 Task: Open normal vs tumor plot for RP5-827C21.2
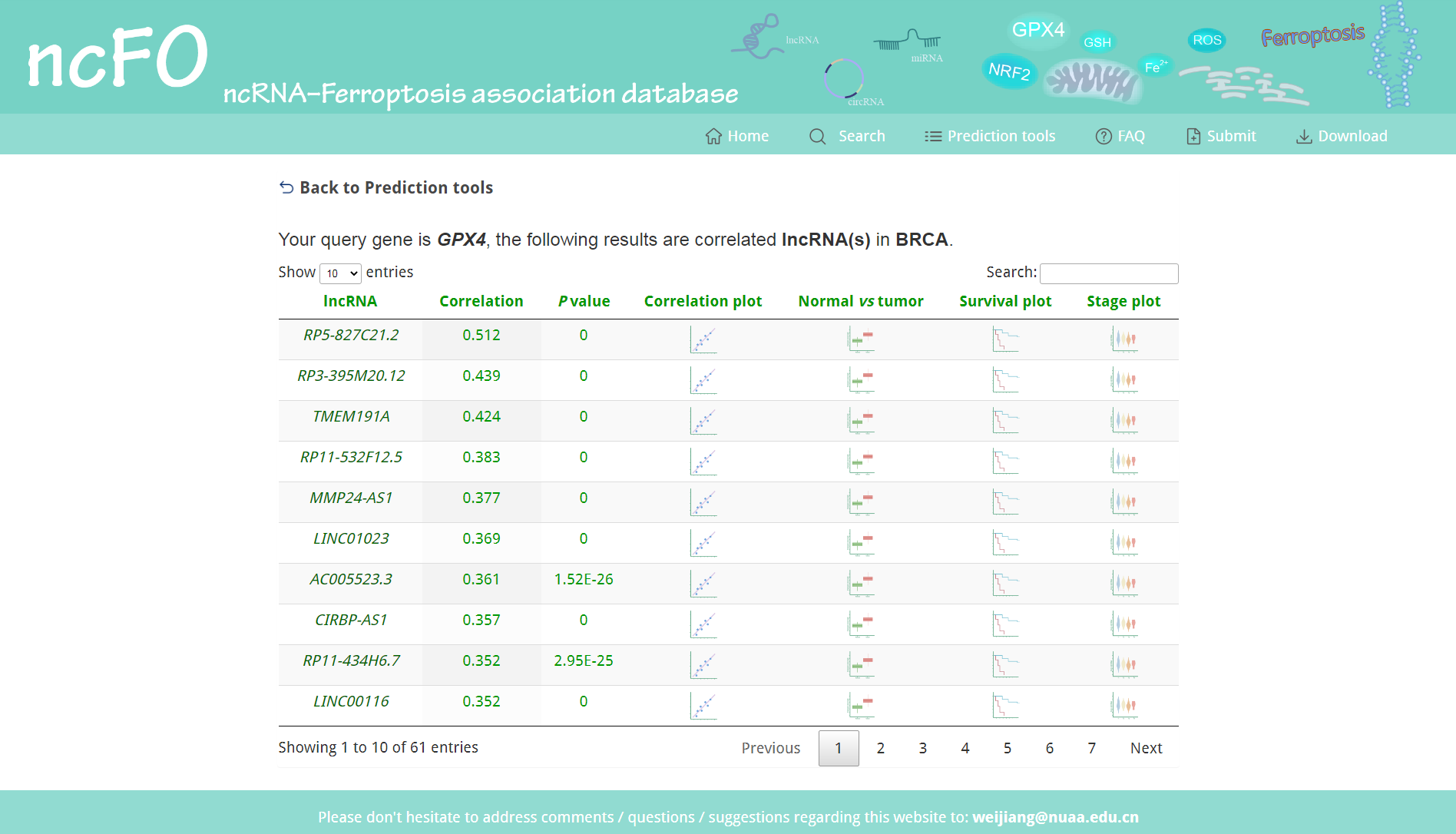(861, 339)
